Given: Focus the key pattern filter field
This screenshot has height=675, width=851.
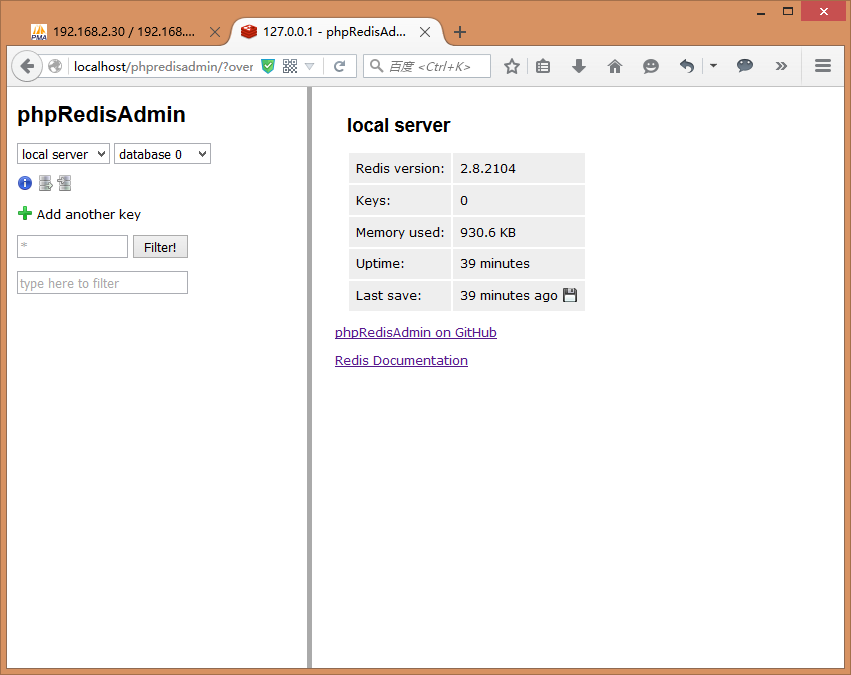Looking at the screenshot, I should pyautogui.click(x=73, y=246).
